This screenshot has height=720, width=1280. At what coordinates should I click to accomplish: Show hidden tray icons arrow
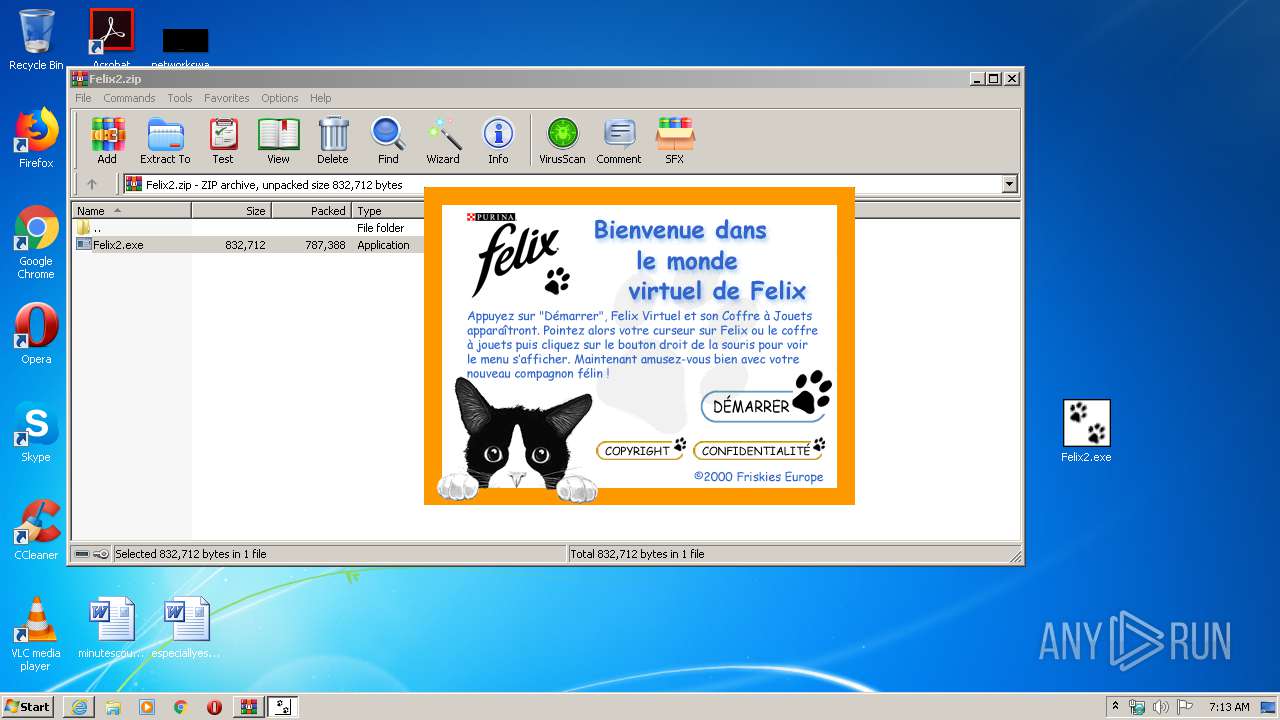(x=1115, y=707)
